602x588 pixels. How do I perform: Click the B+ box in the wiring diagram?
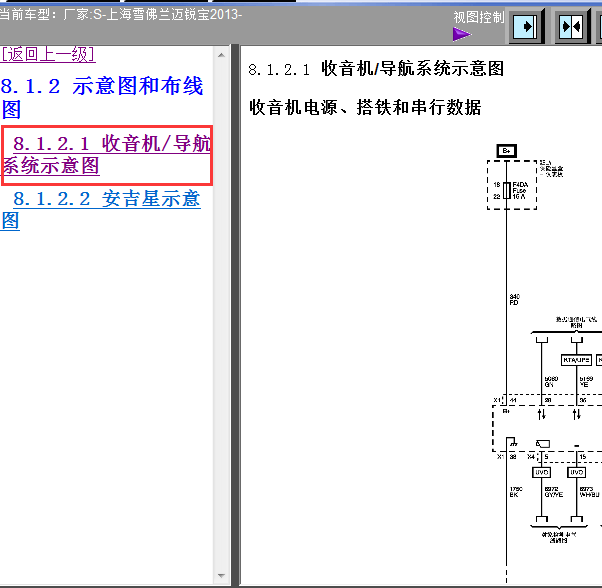tap(506, 151)
